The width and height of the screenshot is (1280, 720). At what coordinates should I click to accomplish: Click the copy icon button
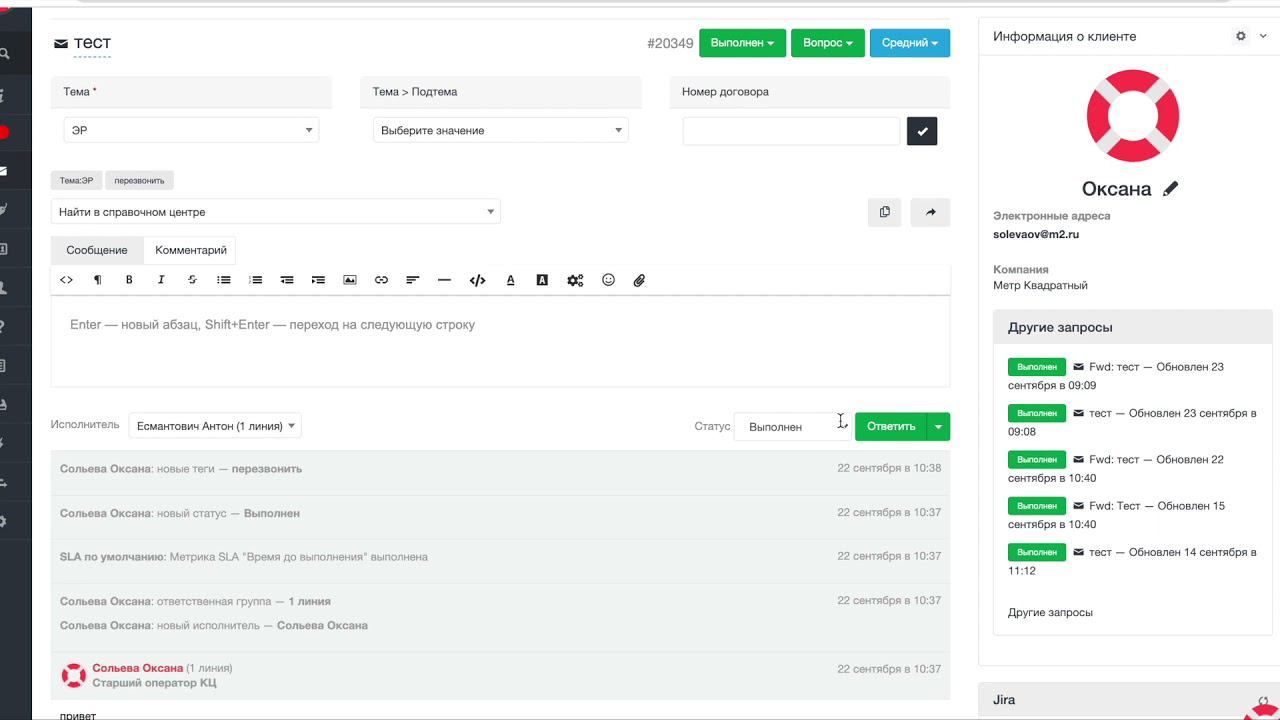884,212
